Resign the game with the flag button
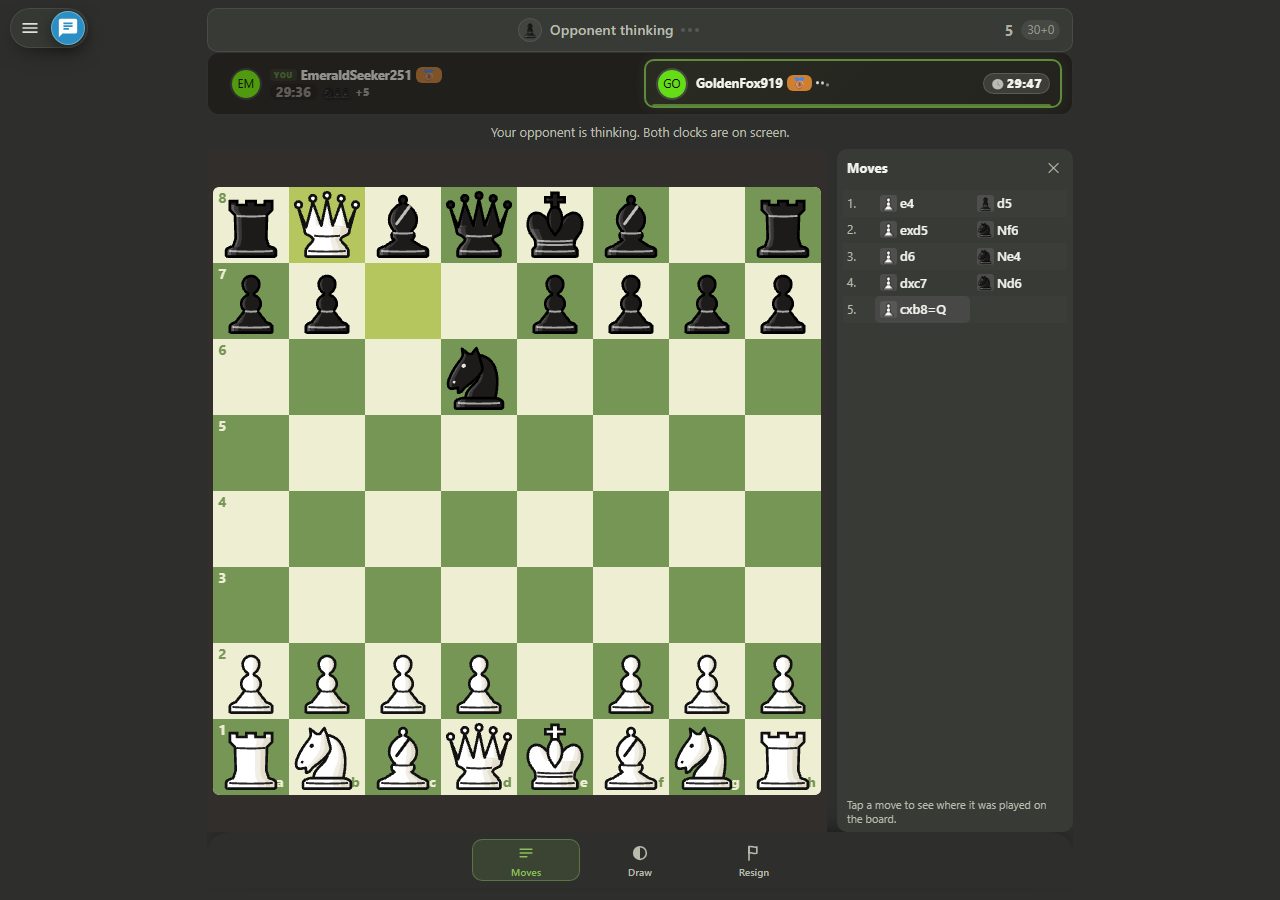The image size is (1280, 900). (753, 860)
